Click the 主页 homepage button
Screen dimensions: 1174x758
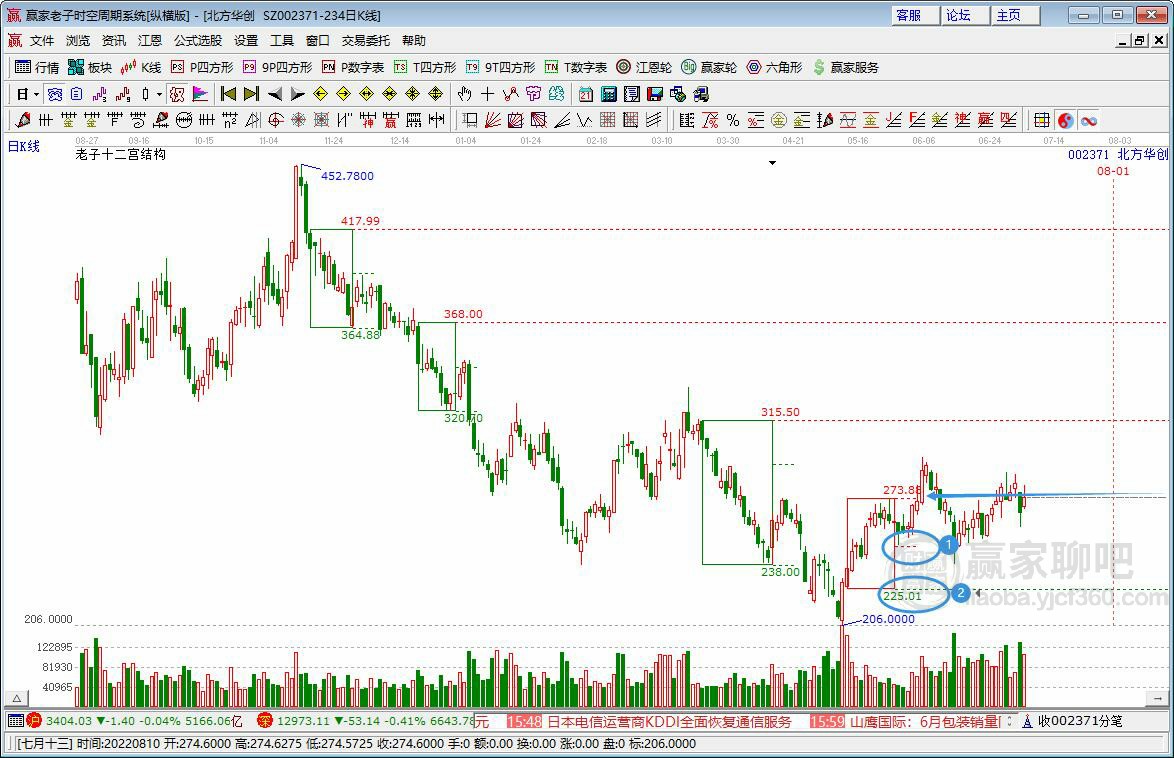point(1015,15)
